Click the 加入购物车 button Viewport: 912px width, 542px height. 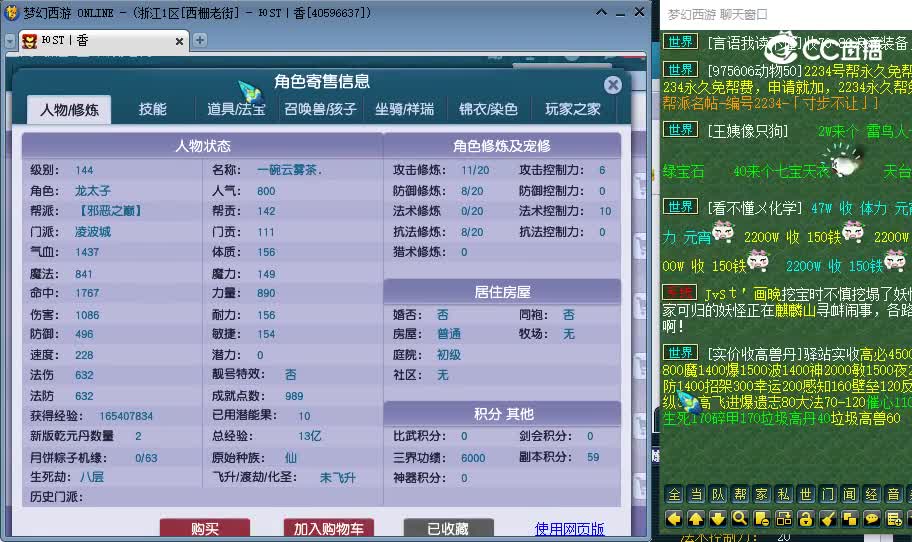(328, 529)
